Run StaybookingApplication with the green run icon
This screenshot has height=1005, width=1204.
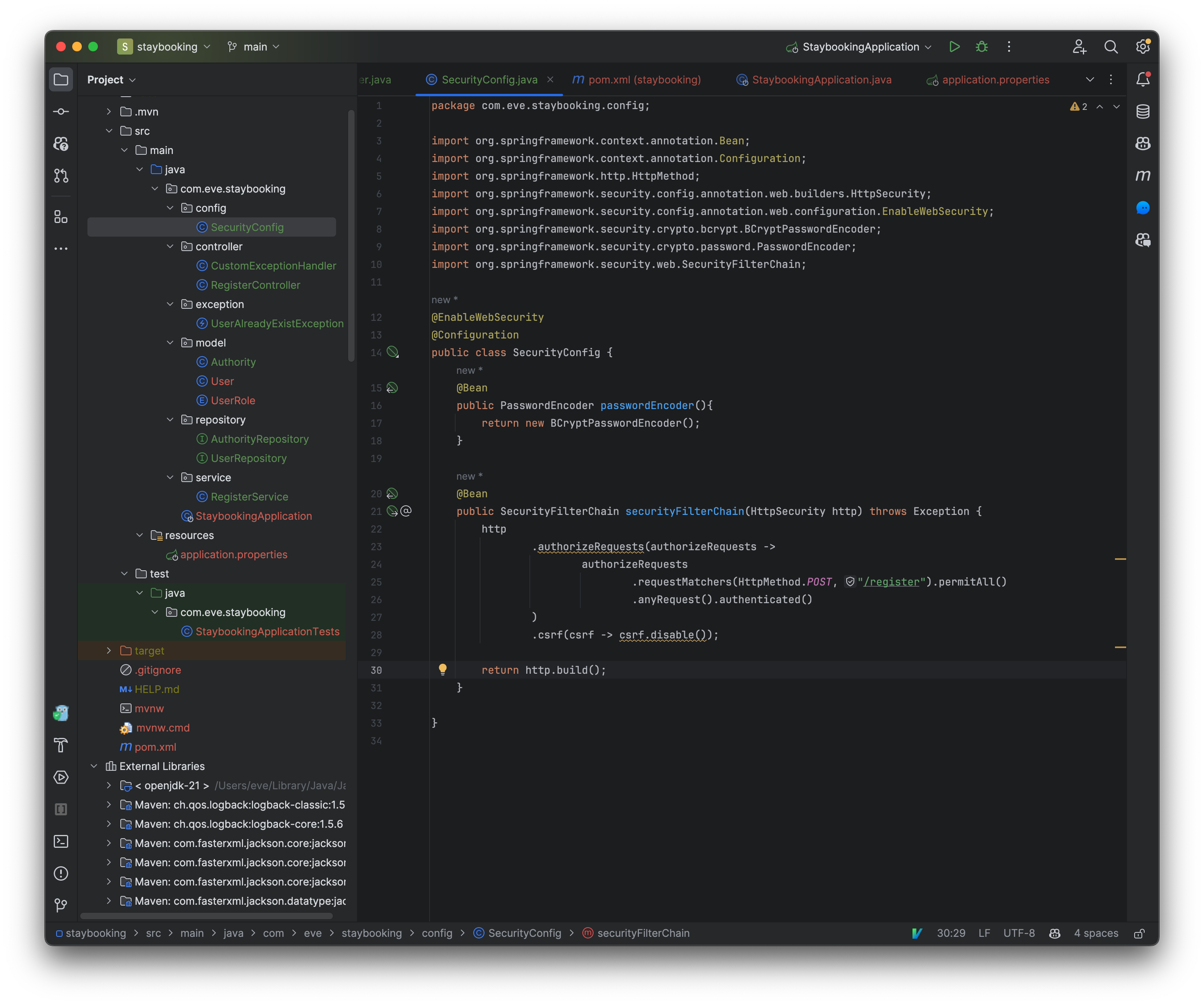(x=954, y=47)
